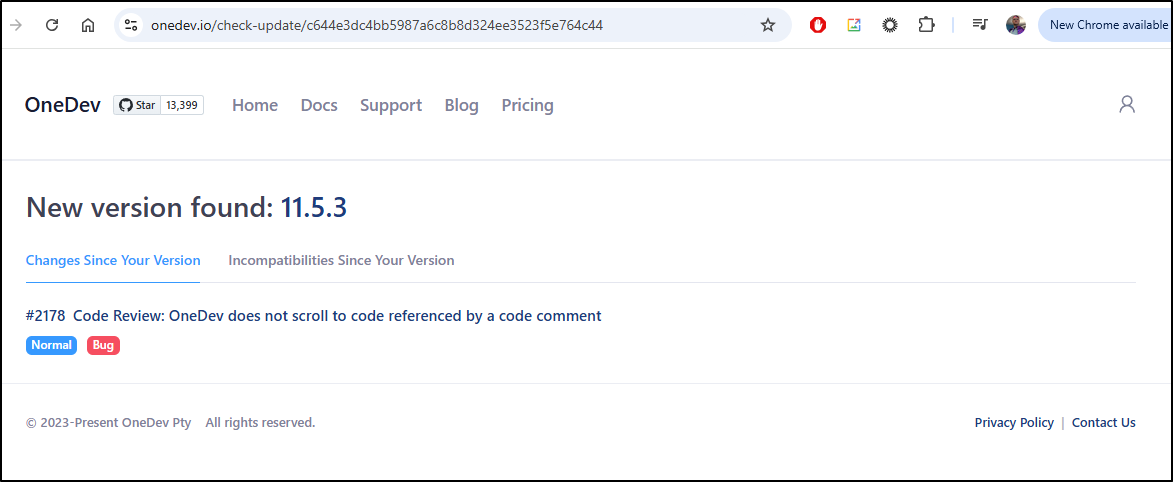Open the red ad blocker extension icon
Screen dimensions: 1173x482
(x=818, y=25)
